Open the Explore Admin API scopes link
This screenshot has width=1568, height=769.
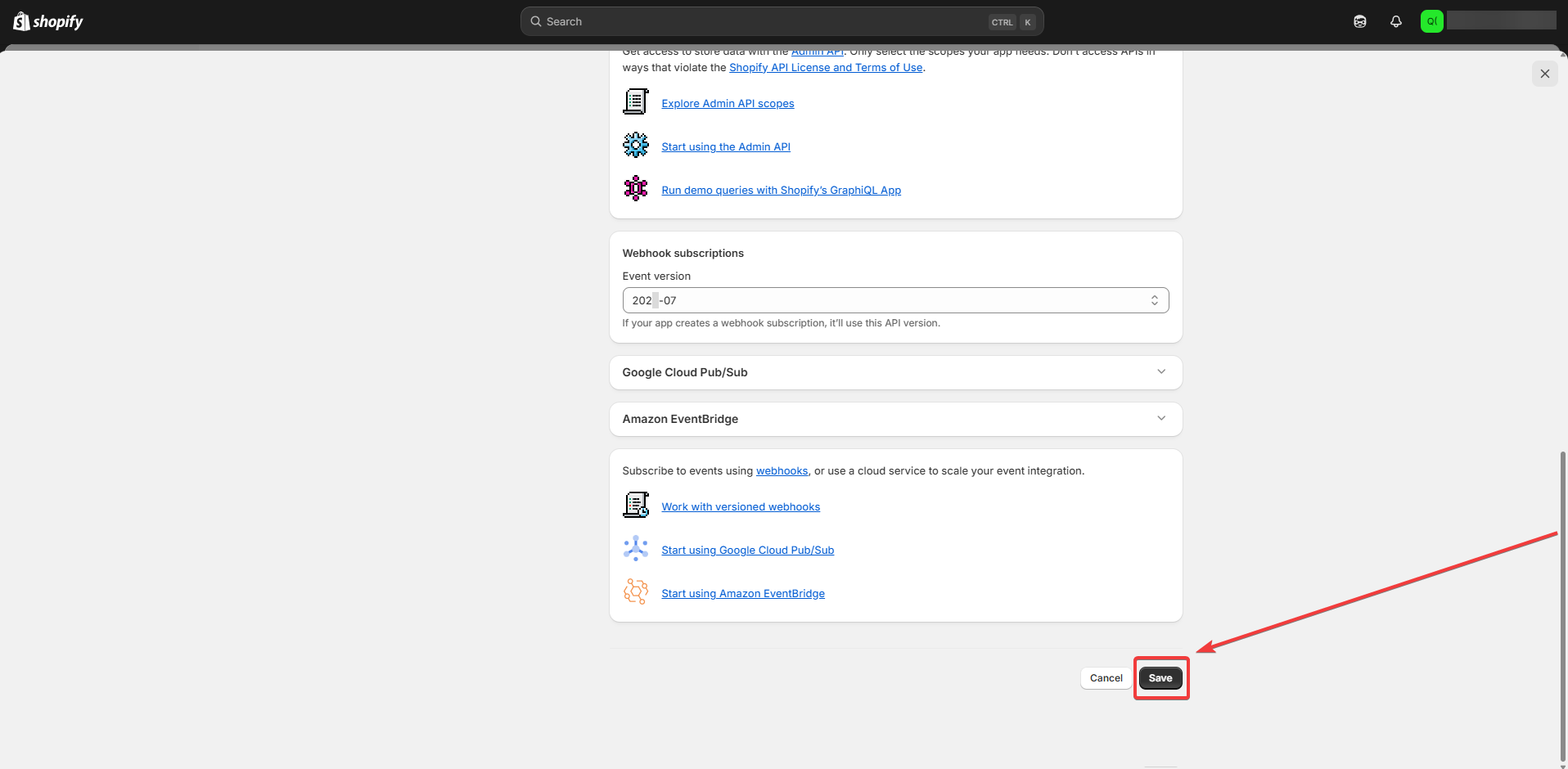click(728, 104)
